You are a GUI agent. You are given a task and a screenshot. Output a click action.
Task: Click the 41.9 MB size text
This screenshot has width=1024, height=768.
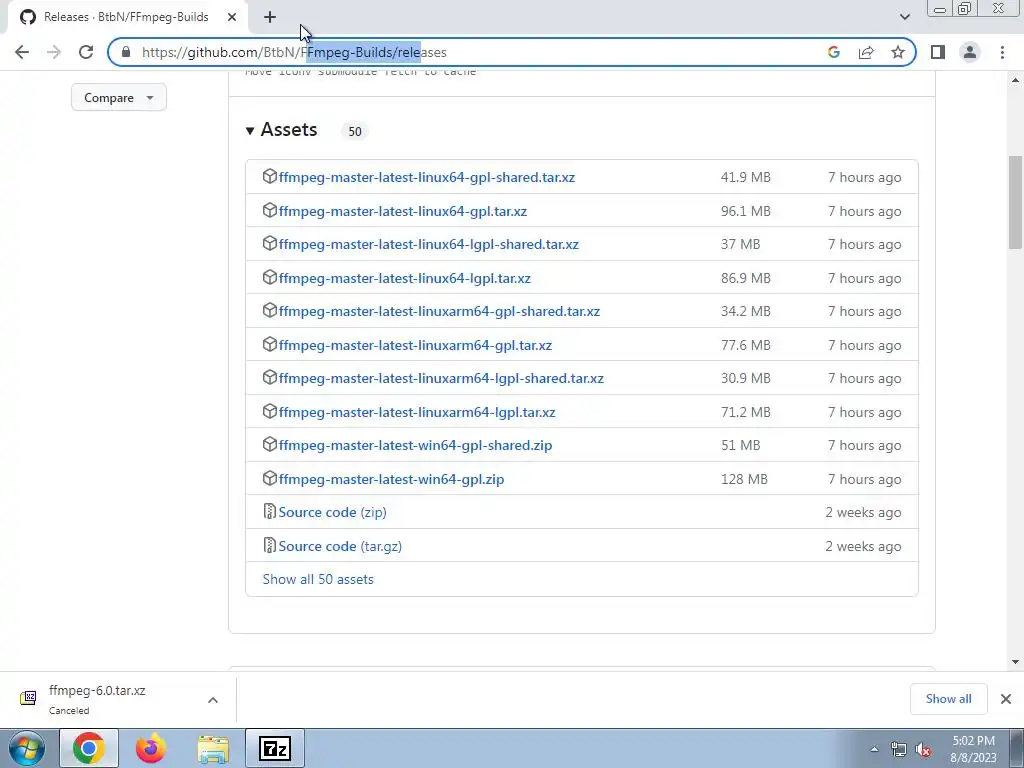(x=745, y=178)
